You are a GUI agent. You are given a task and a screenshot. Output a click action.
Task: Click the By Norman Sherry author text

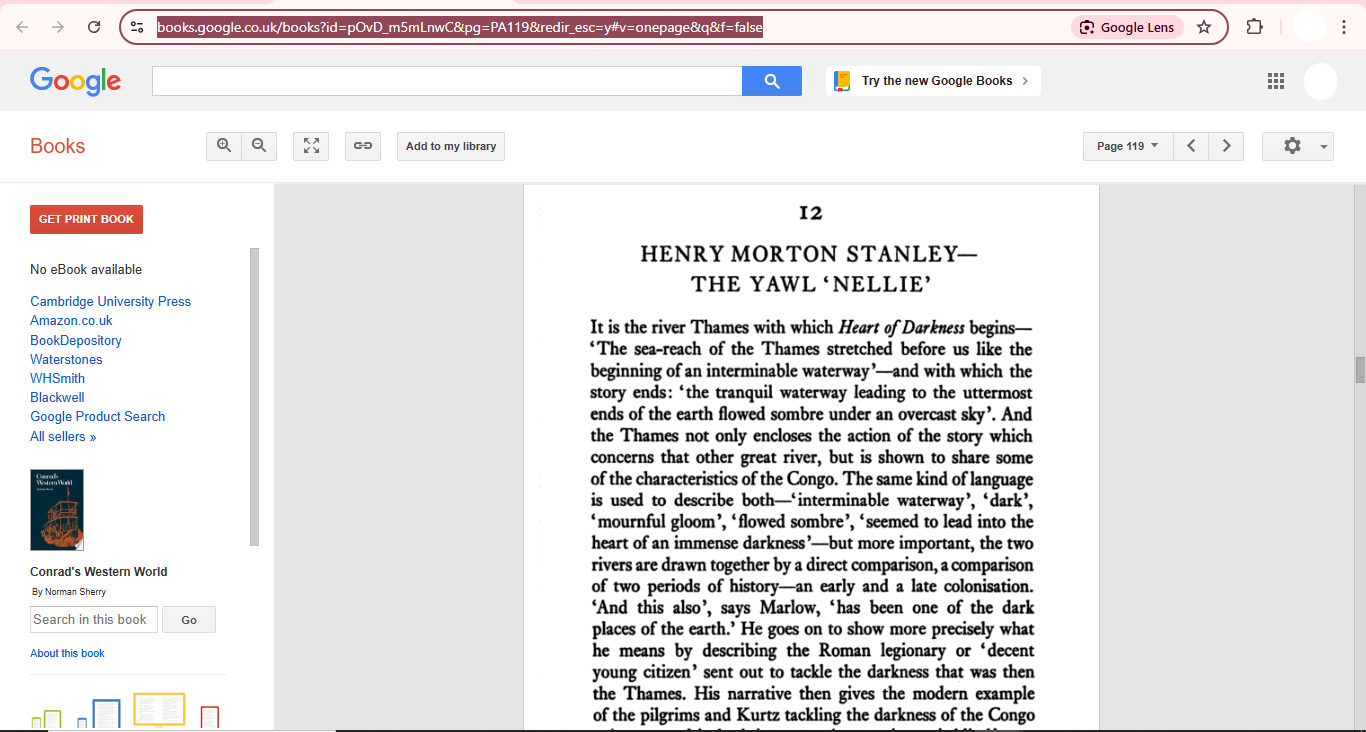pyautogui.click(x=69, y=592)
